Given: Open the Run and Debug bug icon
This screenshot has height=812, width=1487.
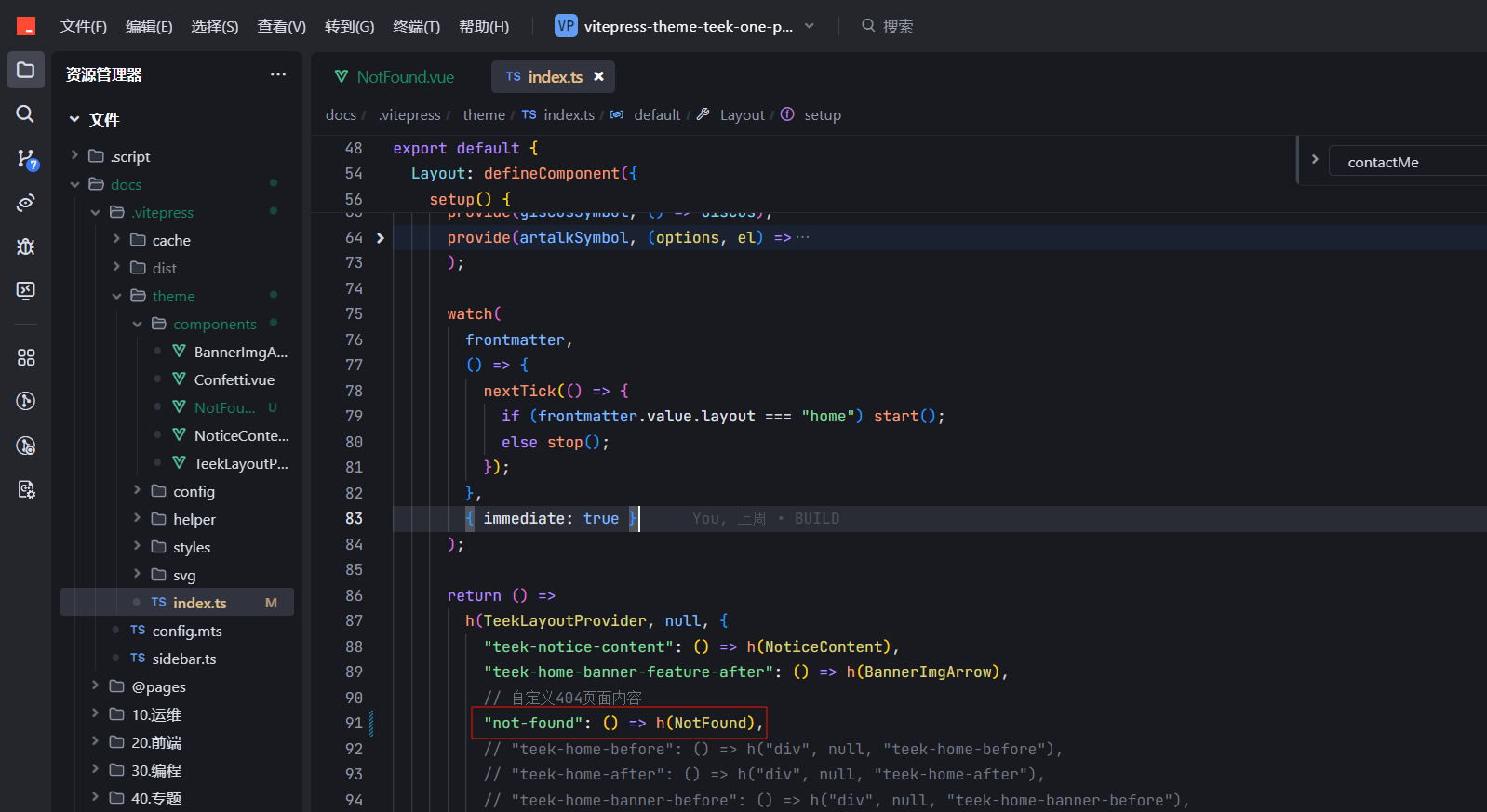Looking at the screenshot, I should (26, 246).
